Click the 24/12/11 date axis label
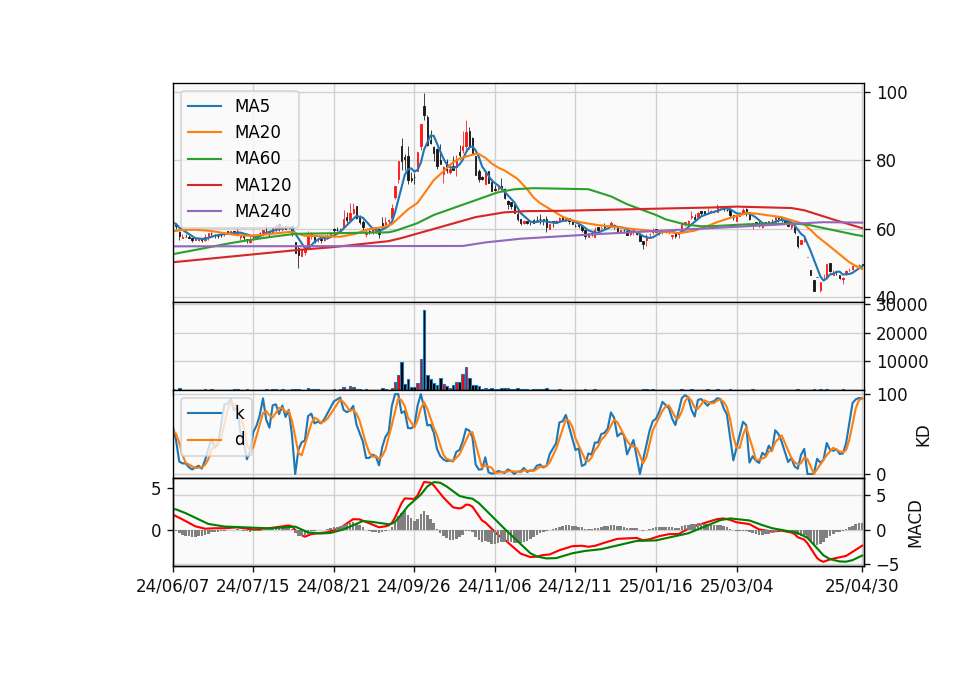Viewport: 960px width, 690px height. (575, 586)
